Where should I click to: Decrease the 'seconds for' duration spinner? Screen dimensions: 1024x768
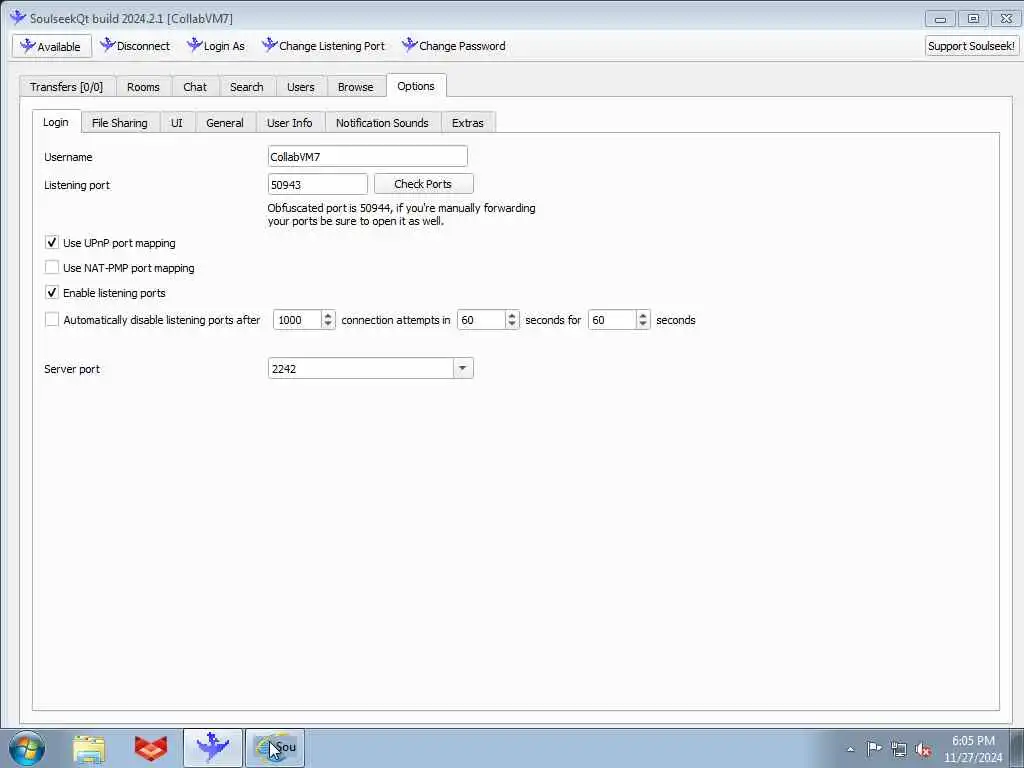(643, 324)
